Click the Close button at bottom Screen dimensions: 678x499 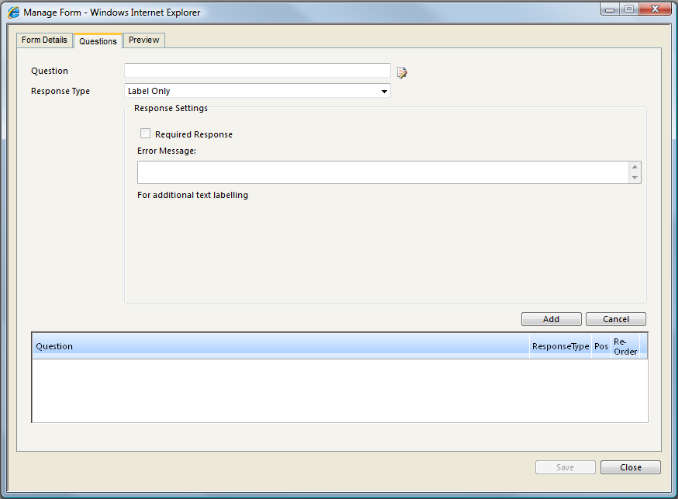(630, 467)
